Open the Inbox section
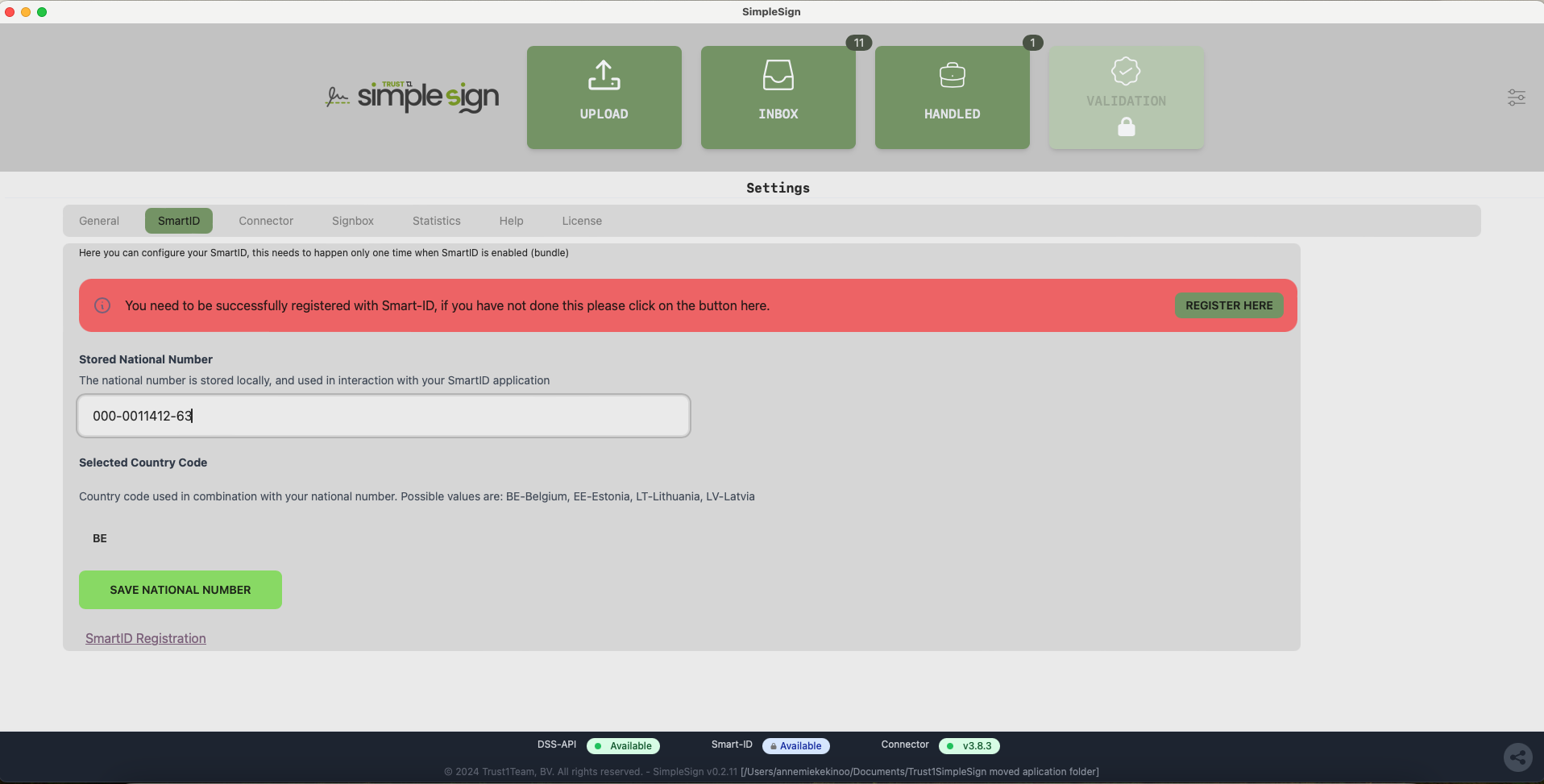 [778, 97]
